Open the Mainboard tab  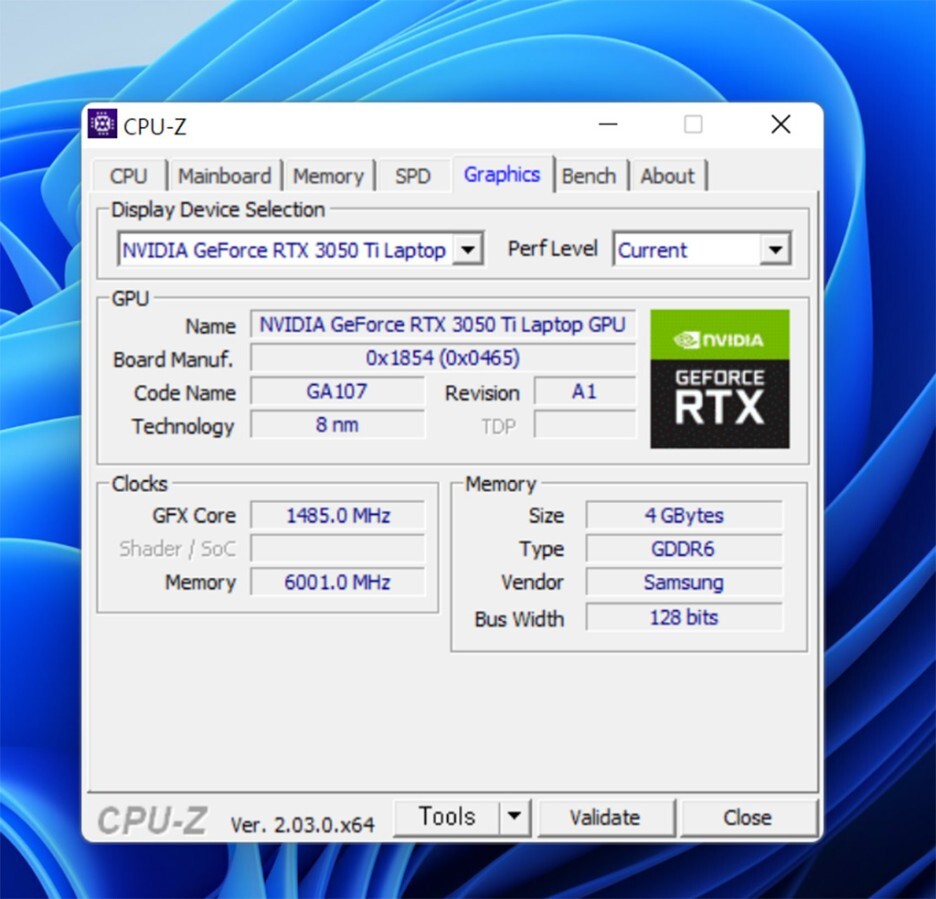click(224, 176)
